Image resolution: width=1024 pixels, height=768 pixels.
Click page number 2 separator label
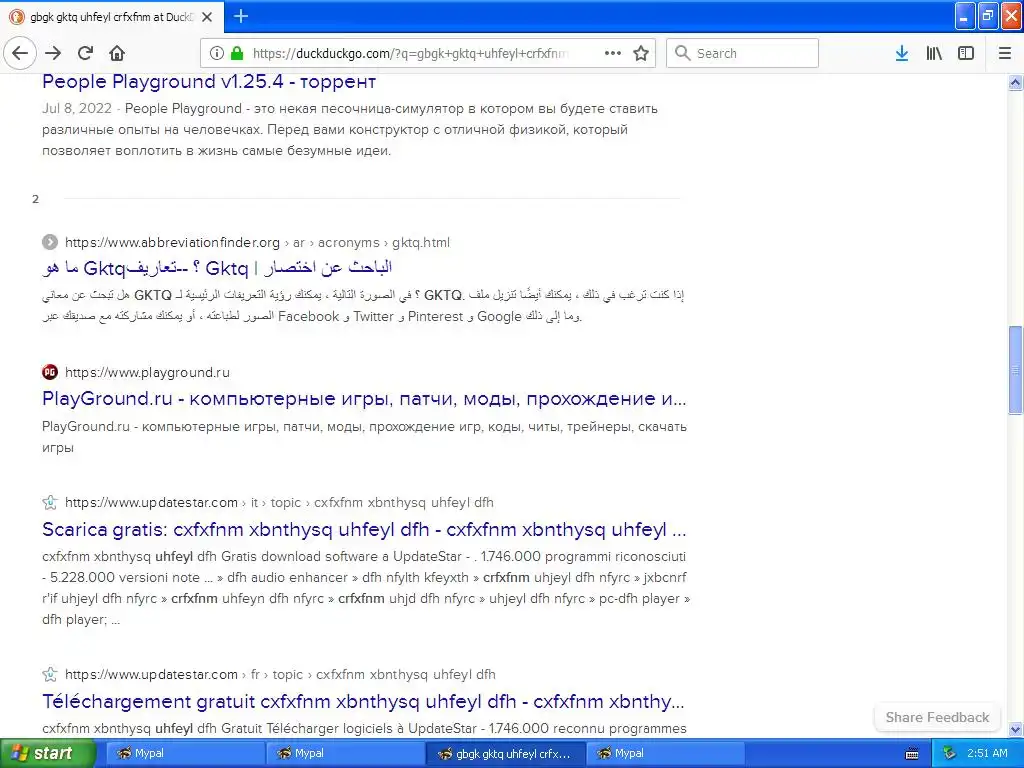pos(35,199)
